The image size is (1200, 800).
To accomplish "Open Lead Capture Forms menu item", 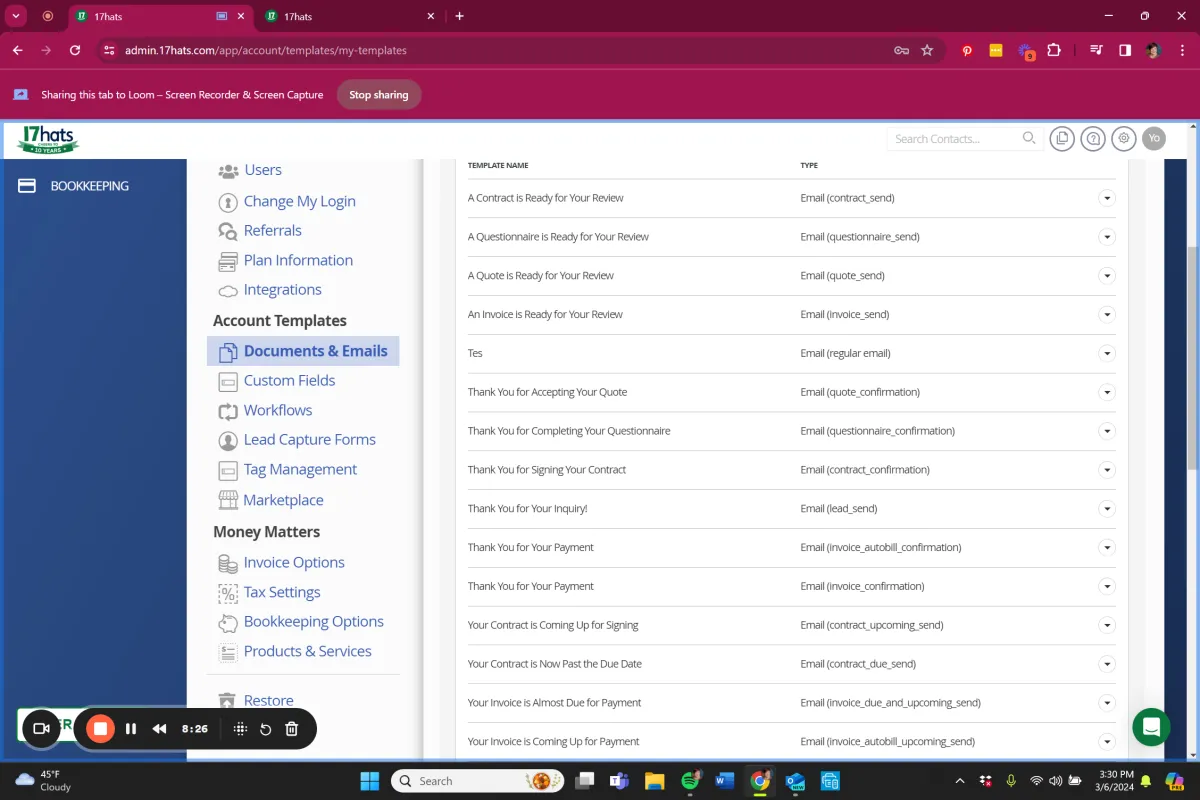I will (x=309, y=440).
